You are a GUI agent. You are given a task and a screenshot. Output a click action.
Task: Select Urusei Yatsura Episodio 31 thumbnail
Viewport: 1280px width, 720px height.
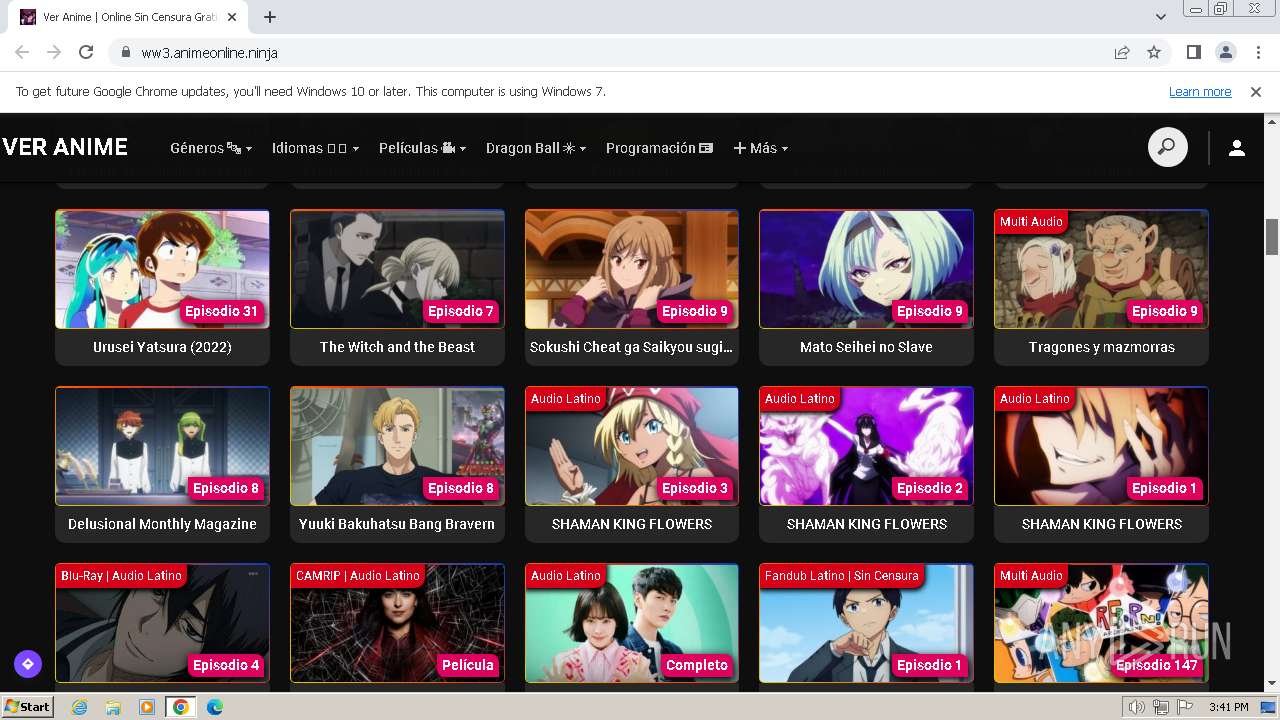coord(162,269)
